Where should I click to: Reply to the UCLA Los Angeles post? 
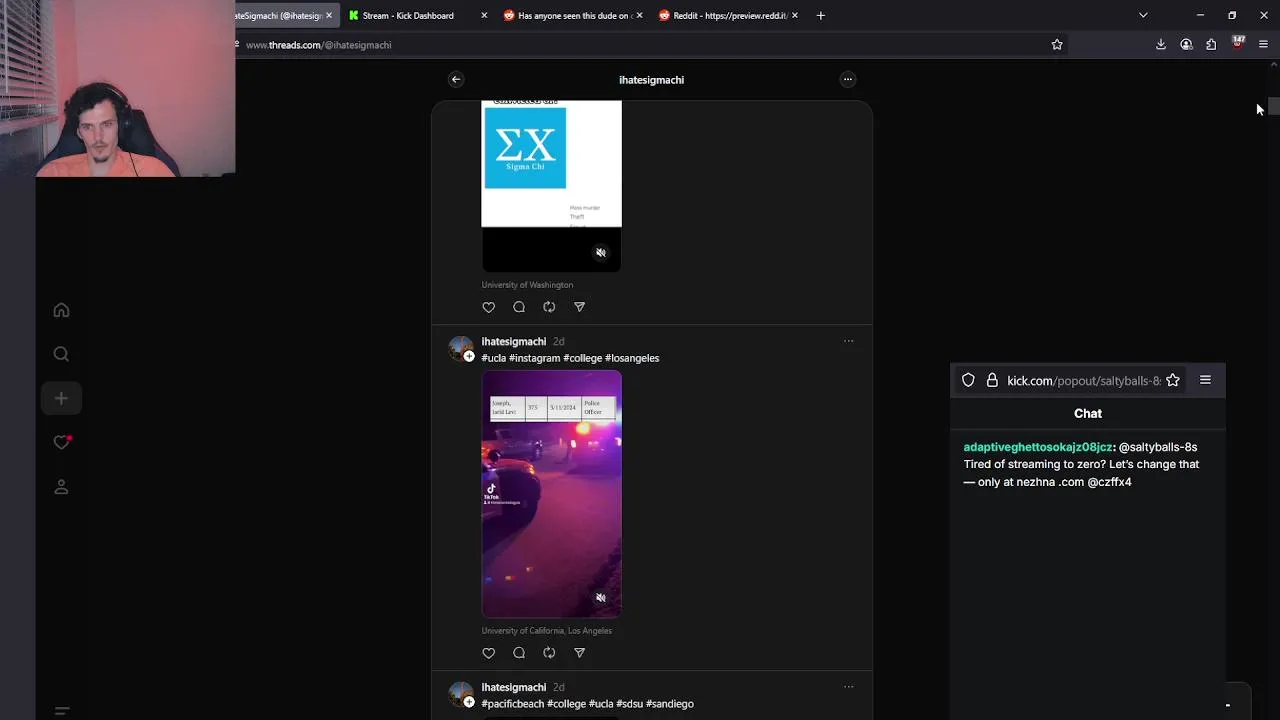tap(519, 653)
